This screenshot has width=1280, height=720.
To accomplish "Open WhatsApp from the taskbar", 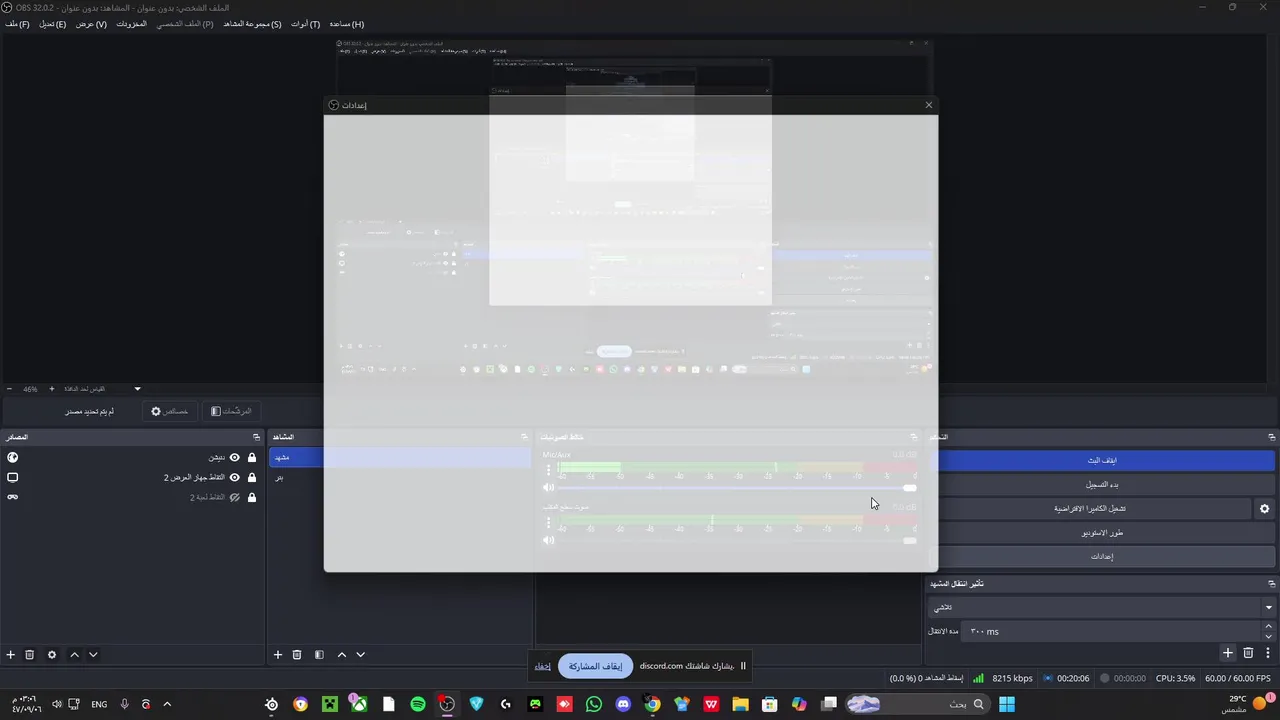I will [x=594, y=705].
